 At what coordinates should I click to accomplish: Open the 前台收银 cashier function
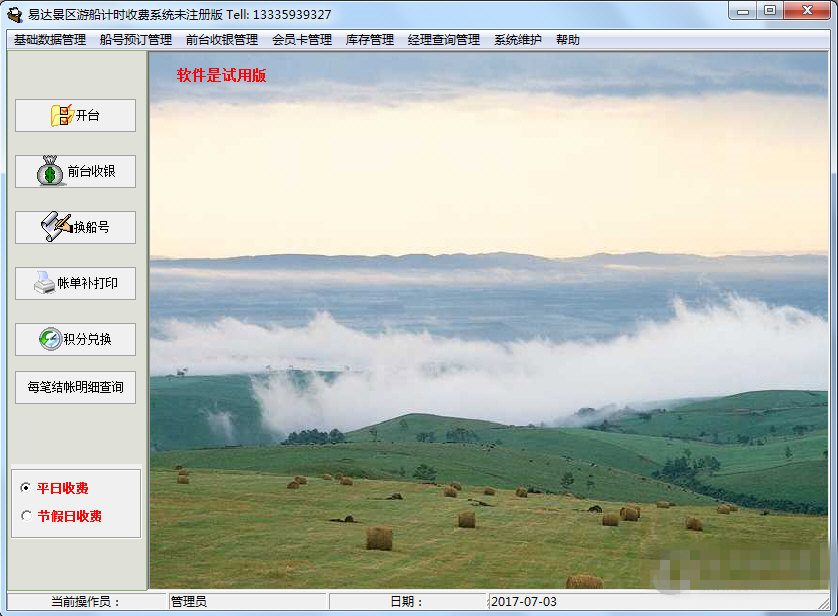click(x=75, y=171)
